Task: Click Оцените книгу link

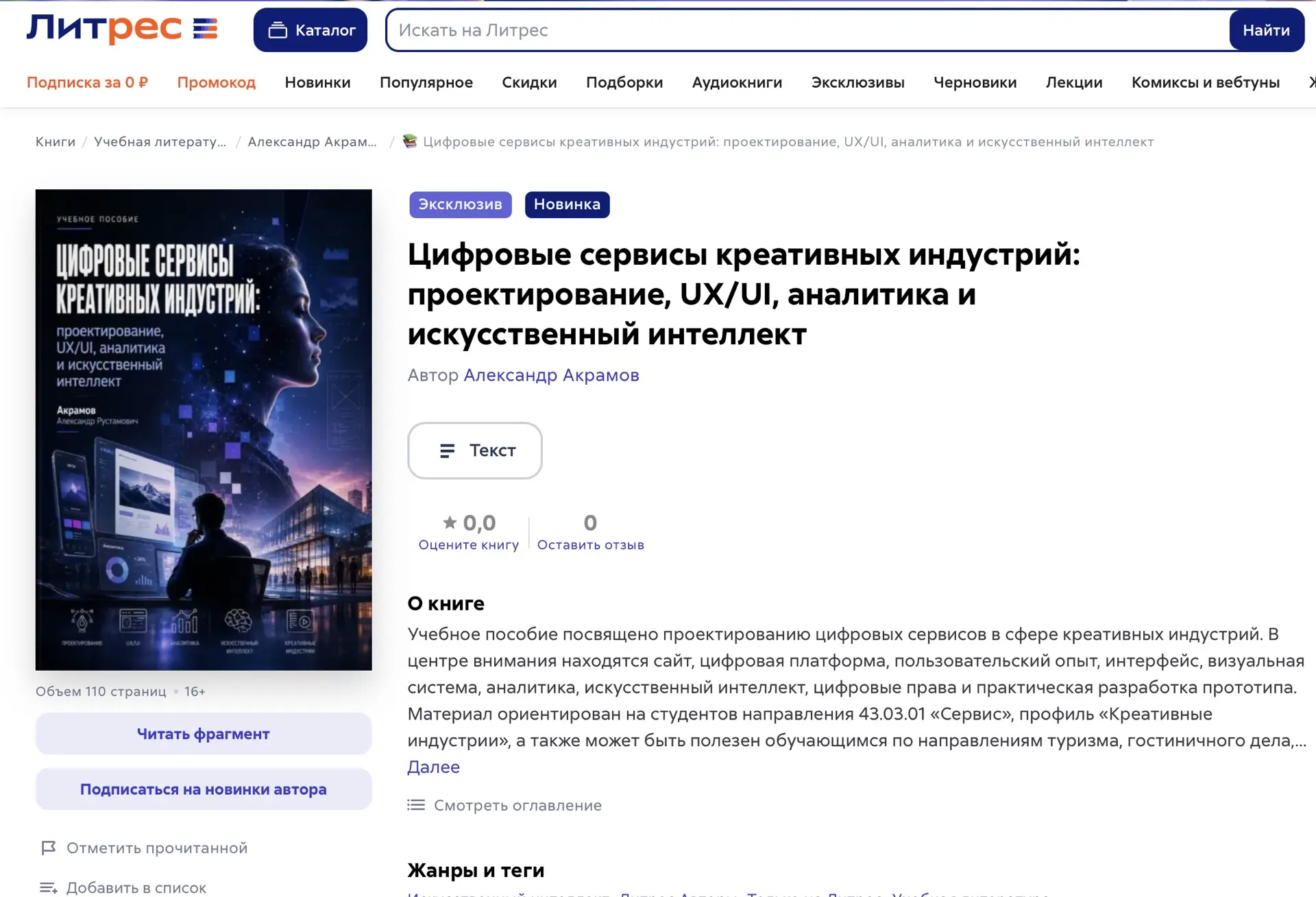Action: click(469, 545)
